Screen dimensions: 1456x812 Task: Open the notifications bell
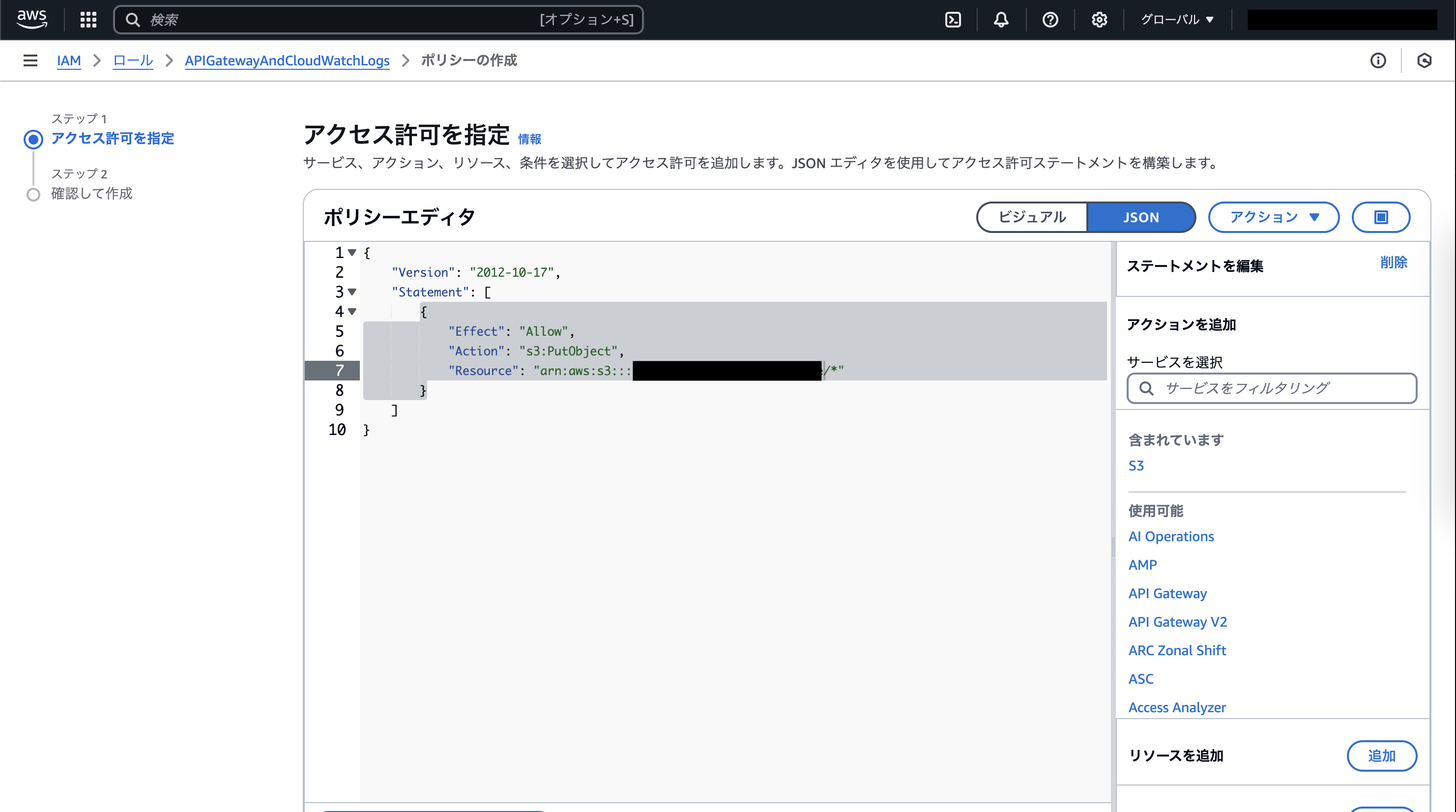pos(1001,20)
